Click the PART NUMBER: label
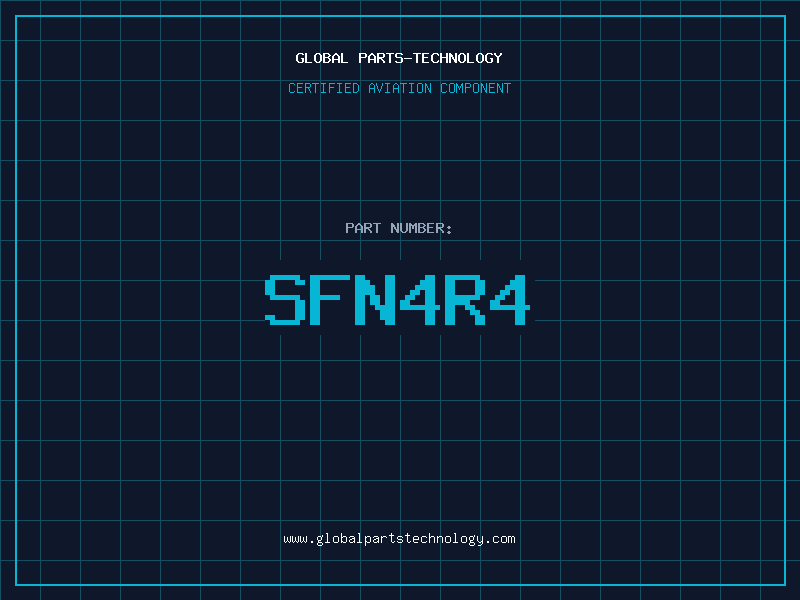800x600 pixels. coord(398,228)
